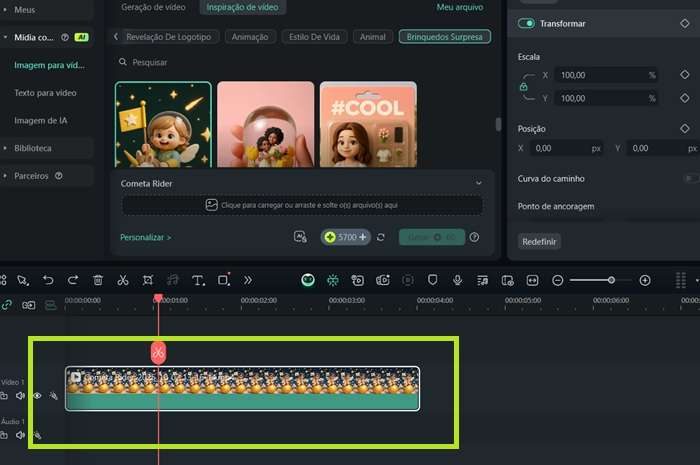Click the red scissors on the playhead

[158, 352]
